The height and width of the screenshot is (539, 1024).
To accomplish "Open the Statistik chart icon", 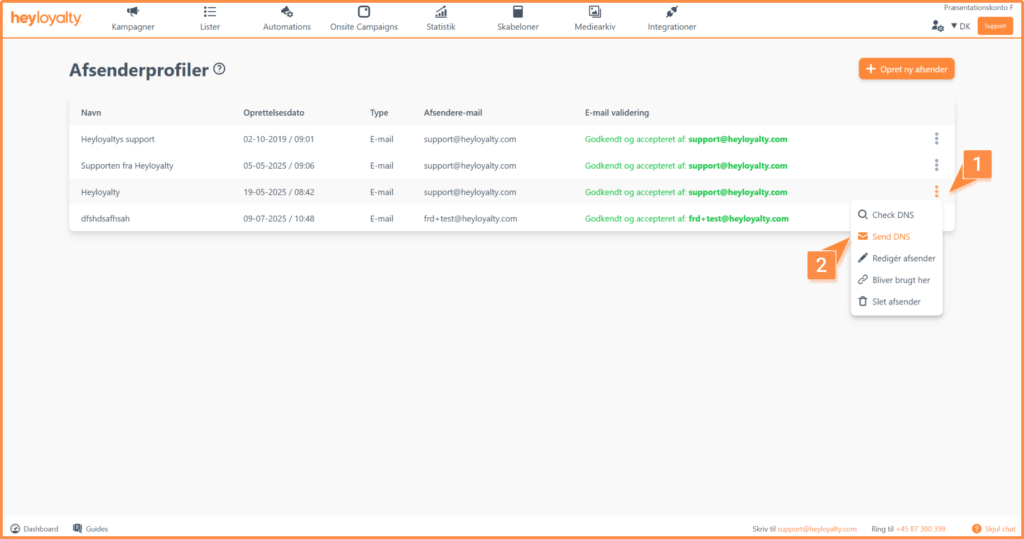I will click(441, 12).
